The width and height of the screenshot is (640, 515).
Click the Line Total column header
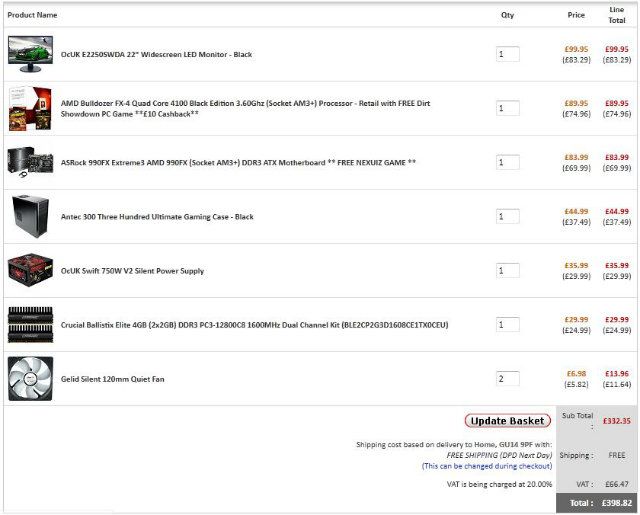(617, 15)
